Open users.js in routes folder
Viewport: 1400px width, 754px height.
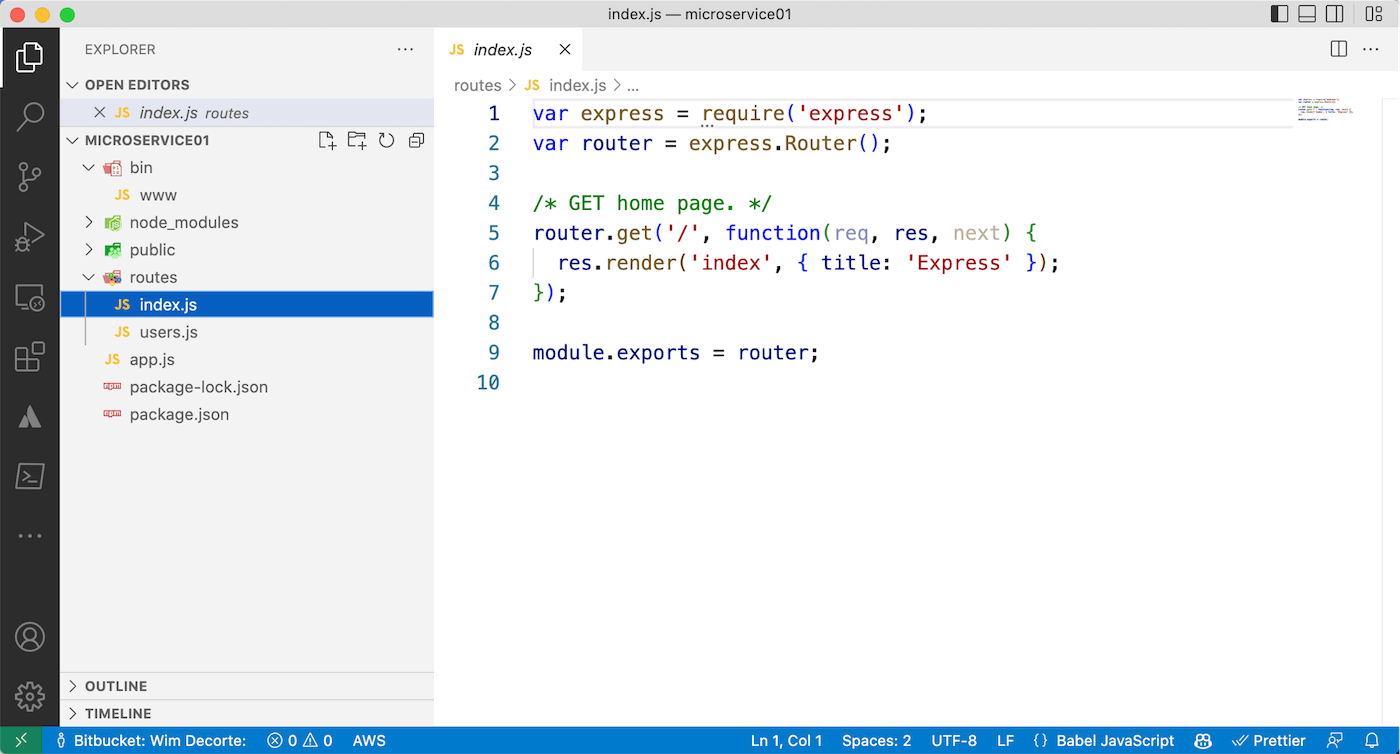tap(247, 332)
